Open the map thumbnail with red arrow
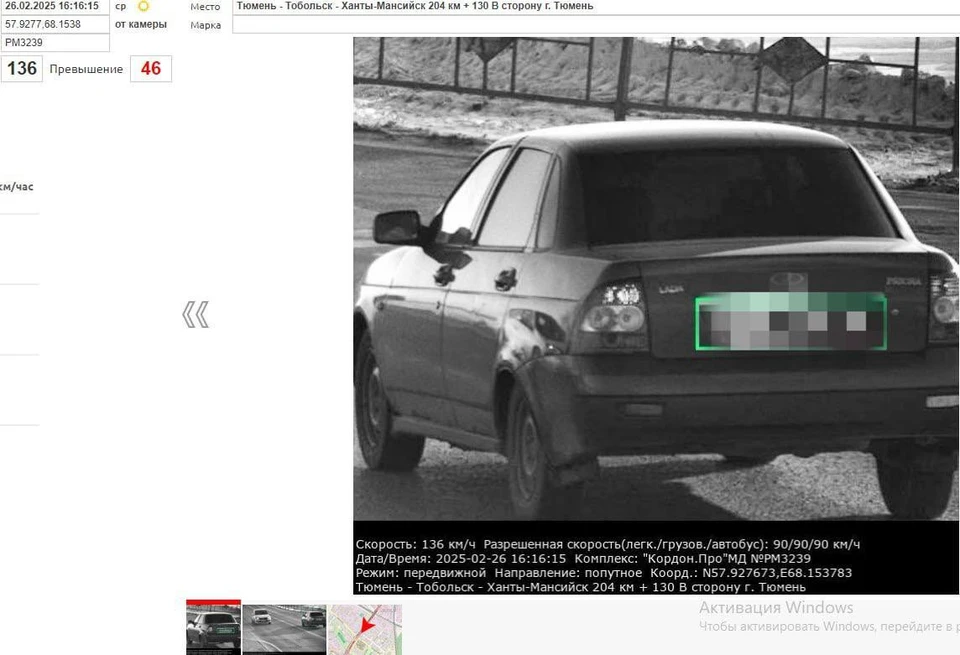 point(365,629)
